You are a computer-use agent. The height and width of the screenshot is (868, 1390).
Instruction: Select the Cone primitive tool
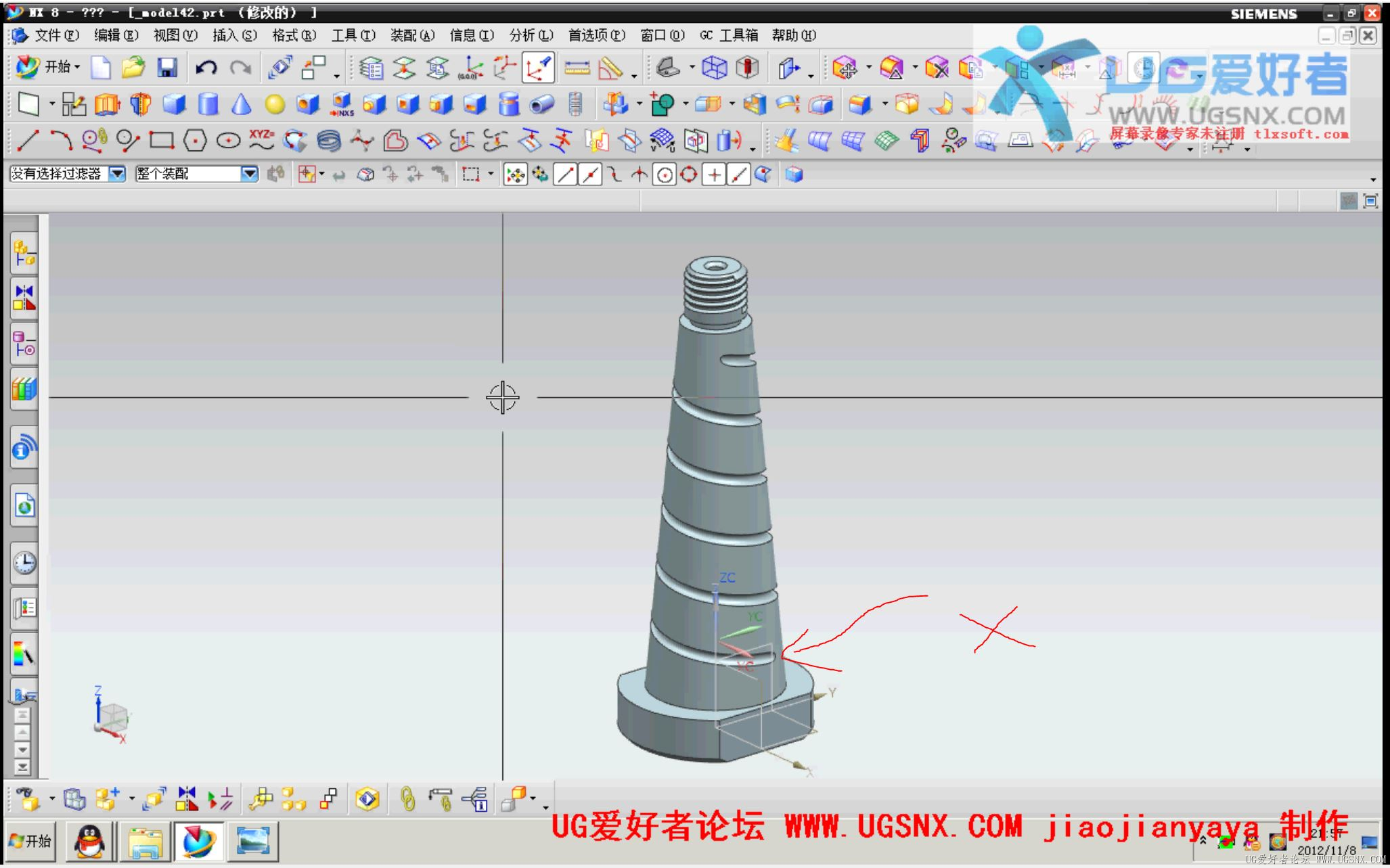point(241,104)
